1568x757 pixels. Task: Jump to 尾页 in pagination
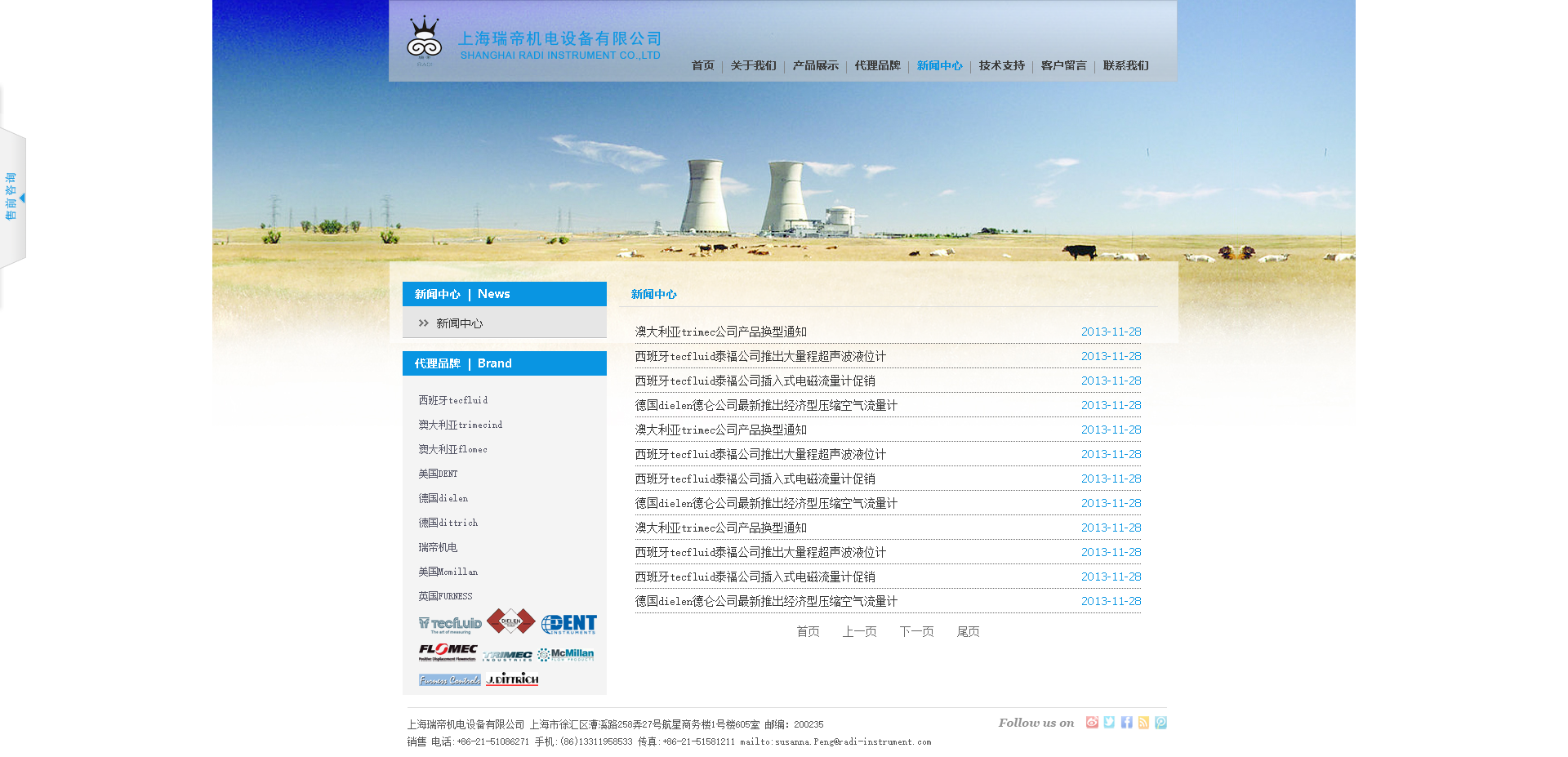[968, 631]
